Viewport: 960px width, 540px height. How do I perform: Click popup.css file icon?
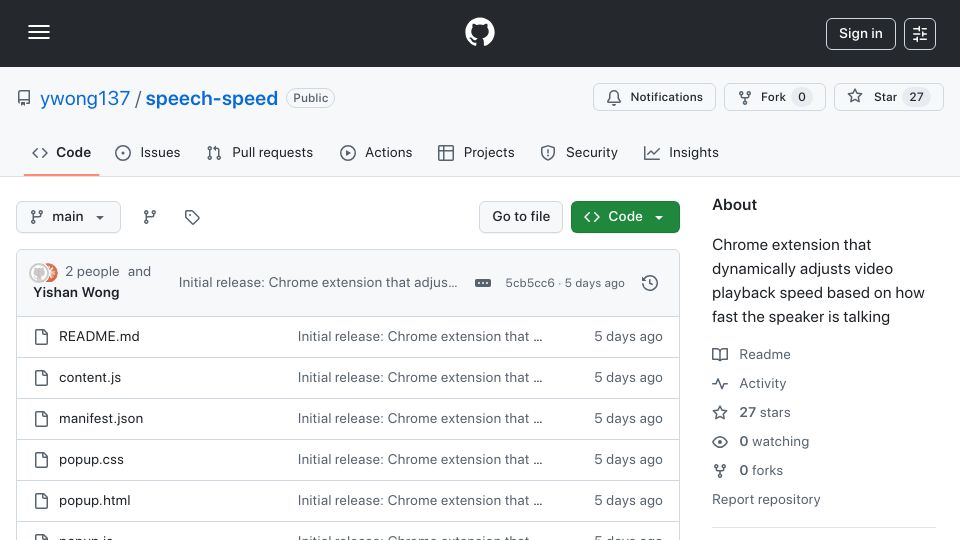tap(41, 460)
